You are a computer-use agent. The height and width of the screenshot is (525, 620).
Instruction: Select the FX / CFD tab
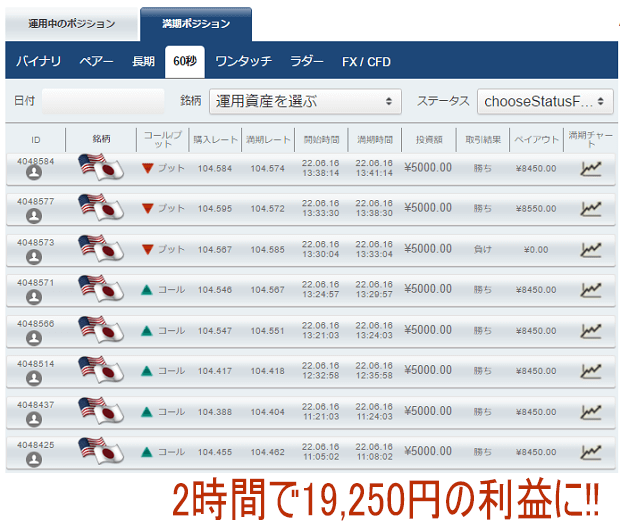click(366, 62)
